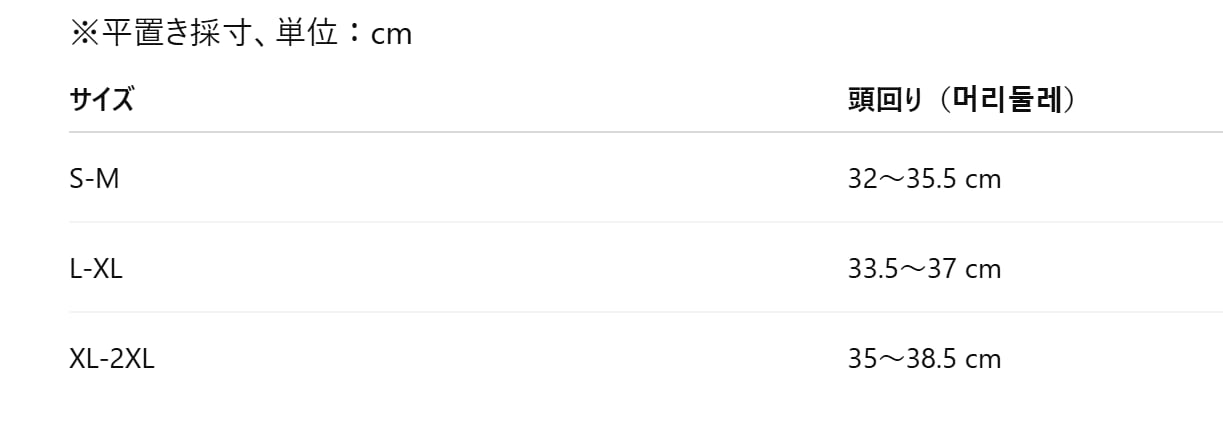Click the "35.5" value in the S-M row

932,179
